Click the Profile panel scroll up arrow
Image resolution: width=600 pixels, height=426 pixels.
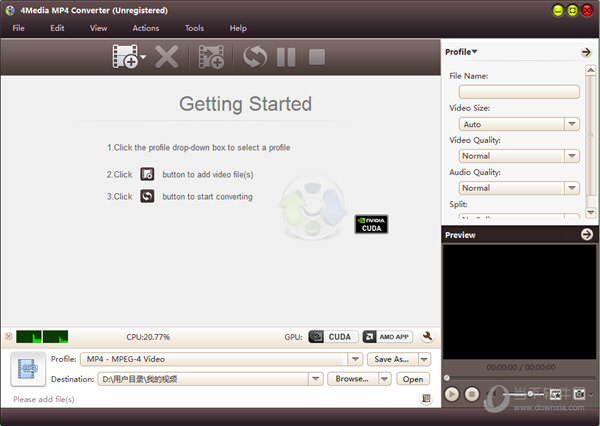pos(590,70)
